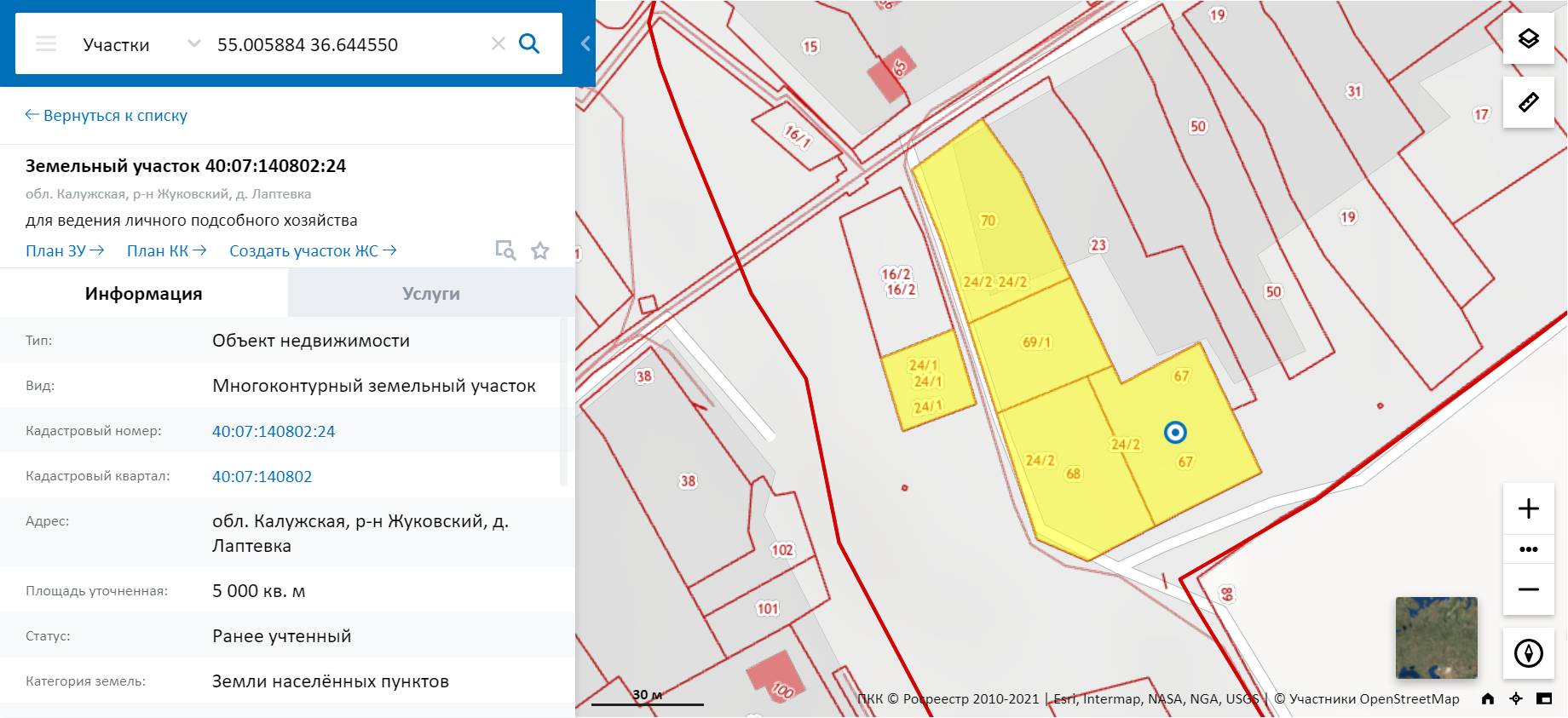The image size is (1568, 718).
Task: Activate the ruler measurement tool
Action: coord(1529,102)
